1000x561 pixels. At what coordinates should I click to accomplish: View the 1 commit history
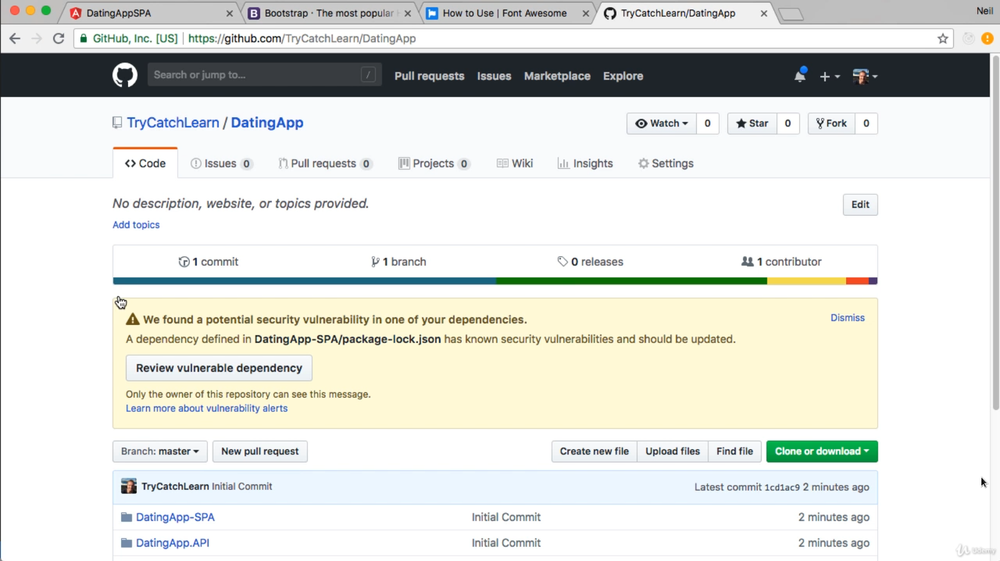point(209,261)
